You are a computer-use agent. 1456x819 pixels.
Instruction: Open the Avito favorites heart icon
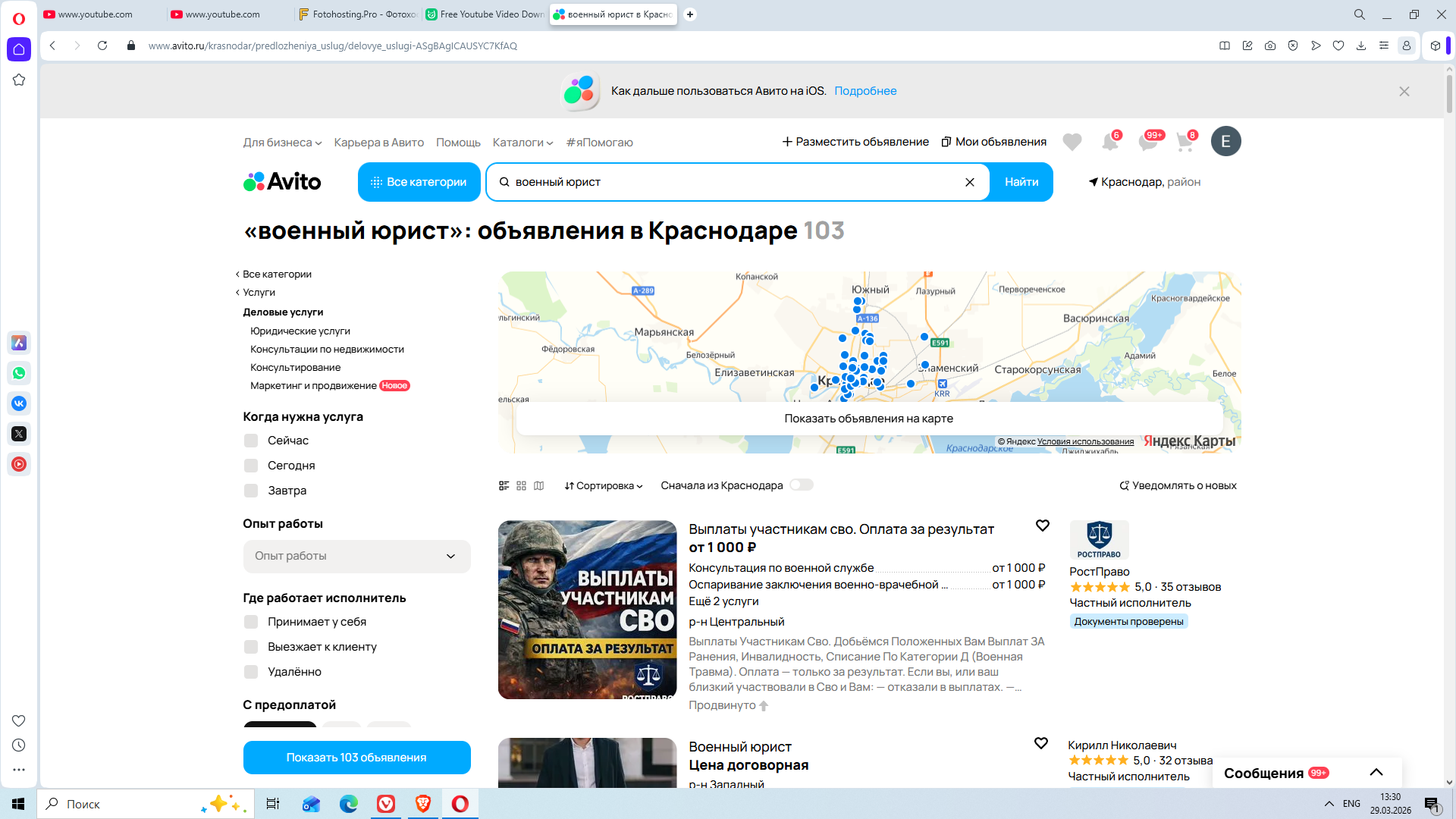1072,142
